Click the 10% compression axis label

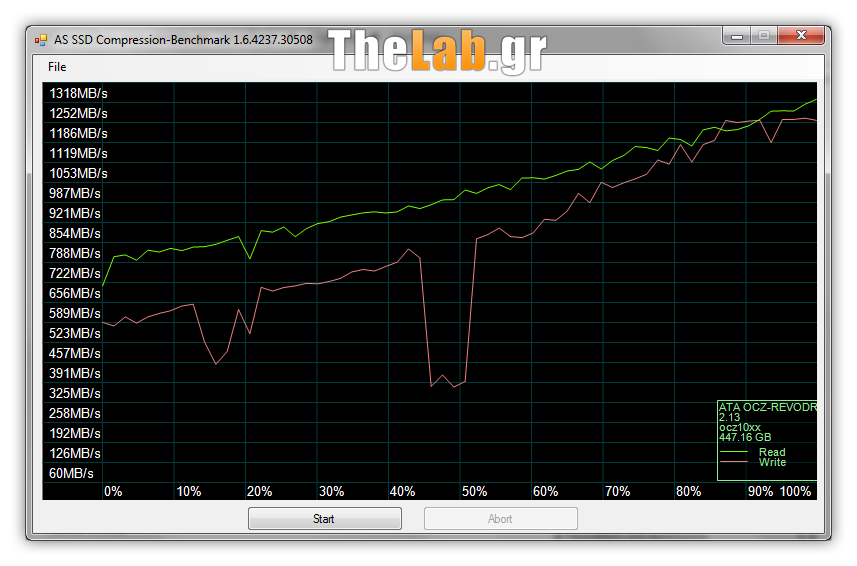coord(189,491)
